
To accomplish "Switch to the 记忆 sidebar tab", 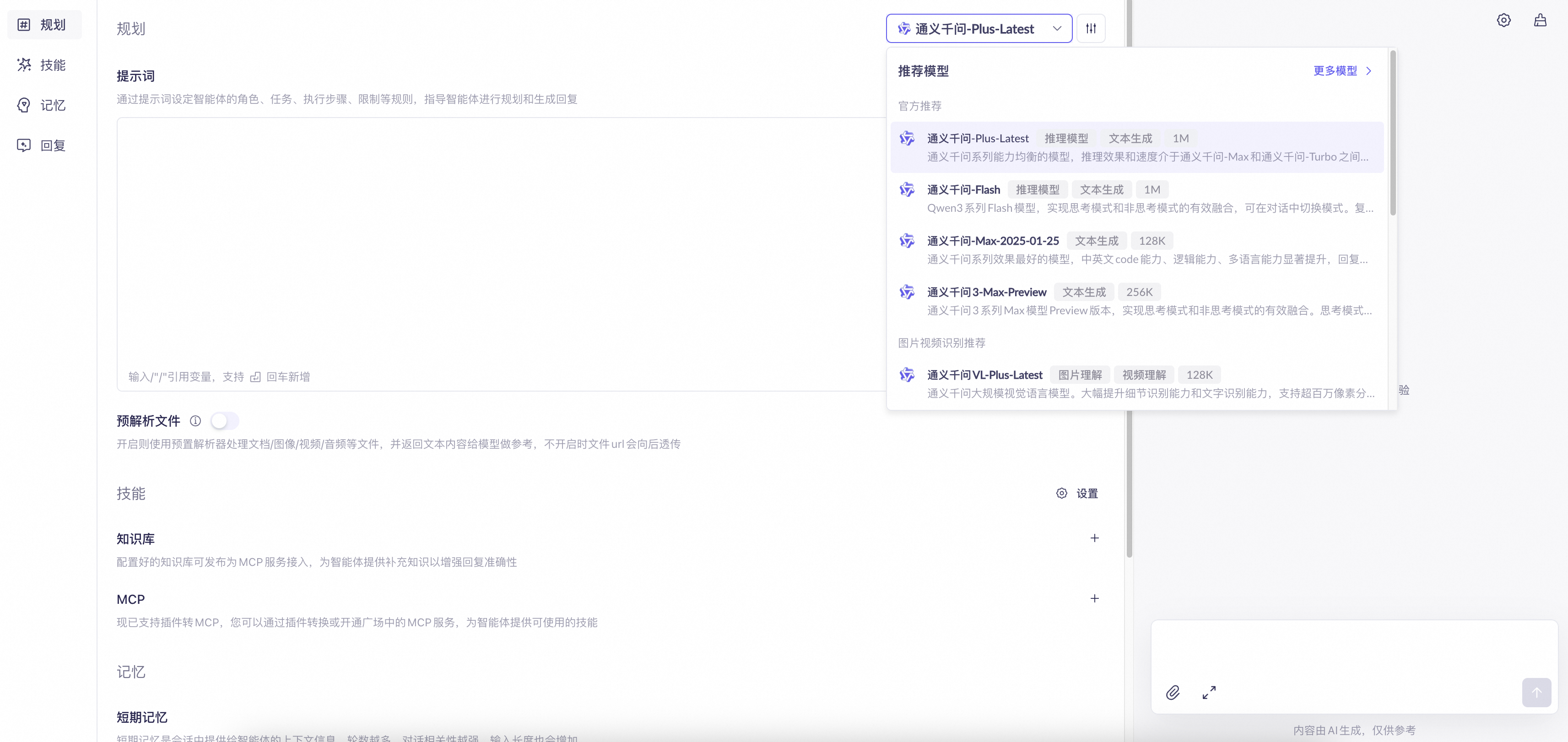I will point(44,105).
